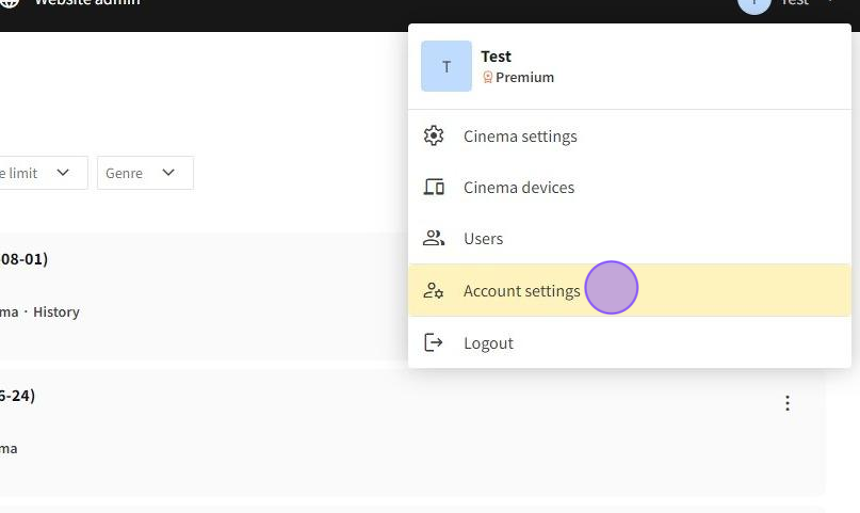This screenshot has width=860, height=513.
Task: Open the three-dot menu on the second row
Action: tap(787, 403)
